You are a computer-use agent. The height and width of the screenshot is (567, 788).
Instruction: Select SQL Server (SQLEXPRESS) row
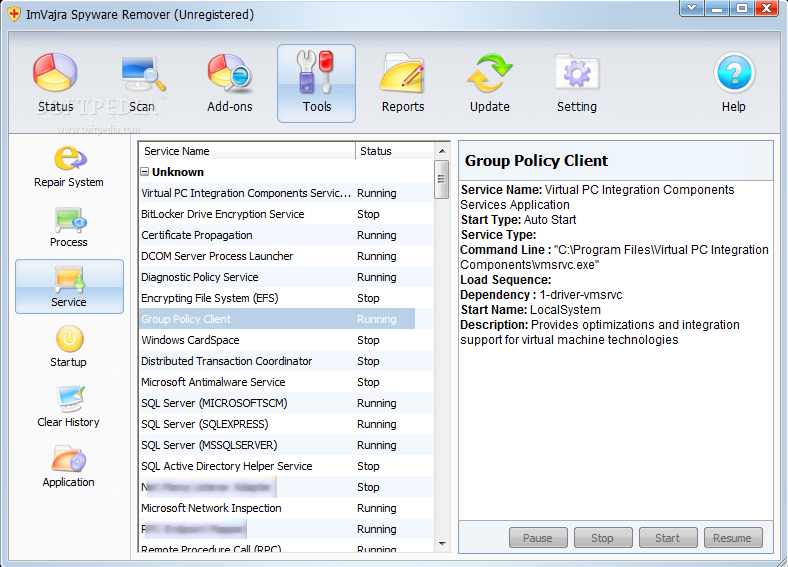[286, 424]
